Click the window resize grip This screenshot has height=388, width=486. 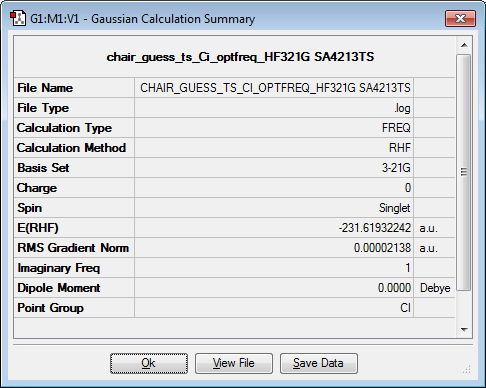point(467,369)
